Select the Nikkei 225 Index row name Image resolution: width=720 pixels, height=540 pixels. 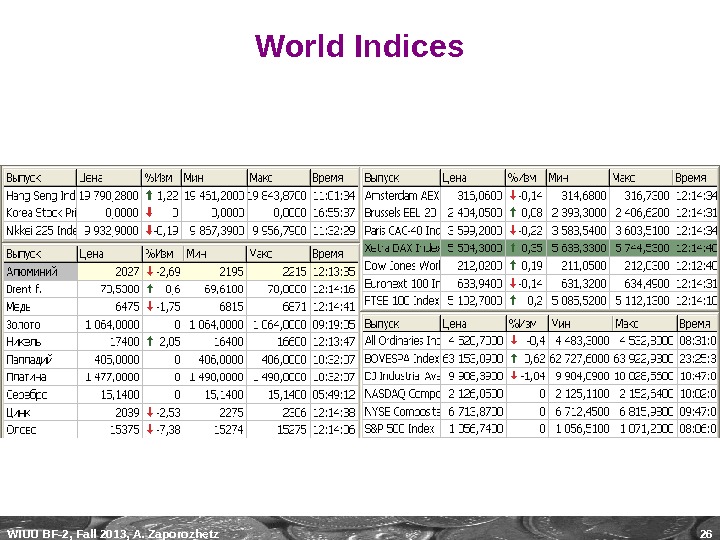pos(40,230)
